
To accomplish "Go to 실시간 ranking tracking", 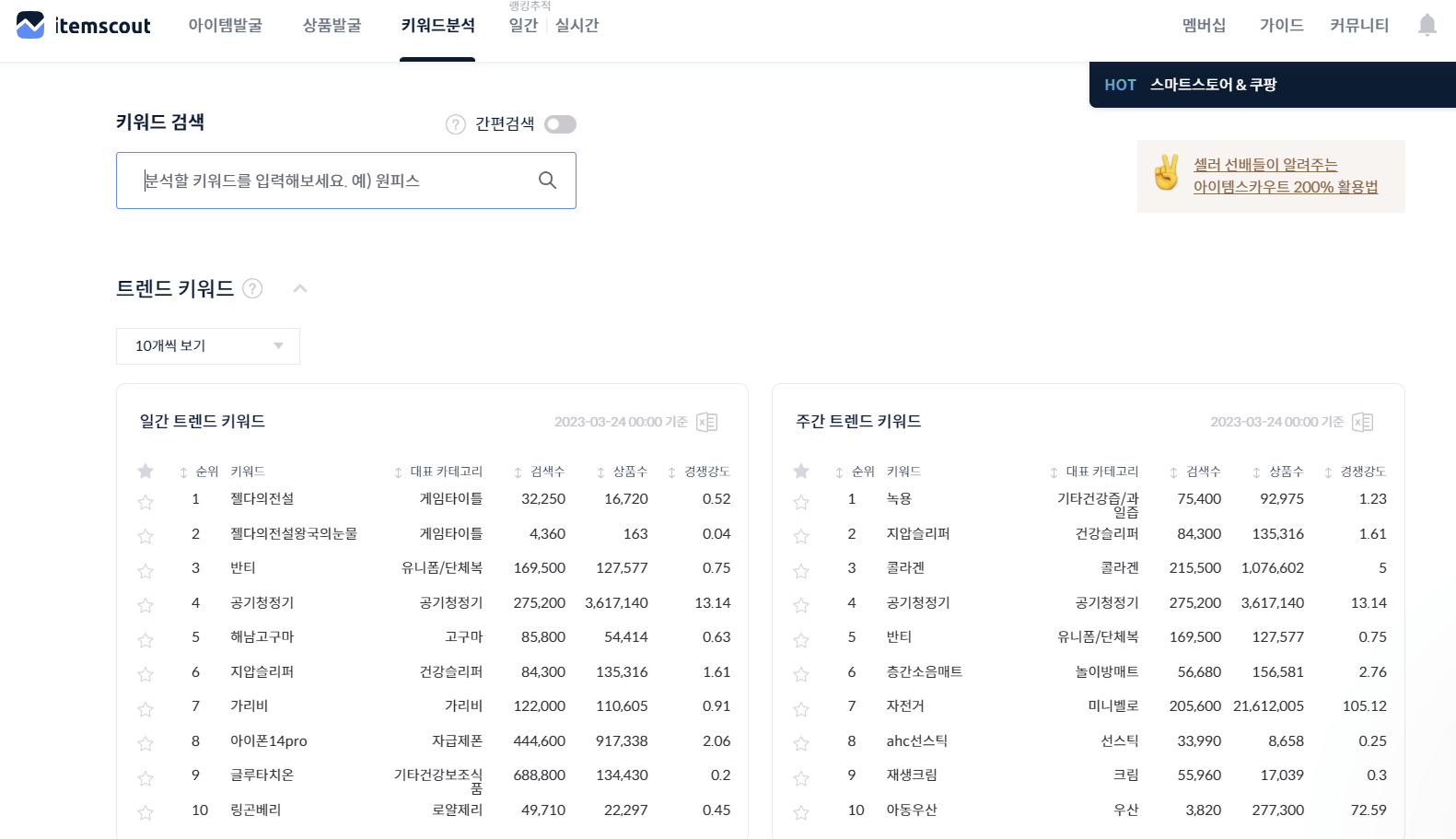I will (x=577, y=26).
